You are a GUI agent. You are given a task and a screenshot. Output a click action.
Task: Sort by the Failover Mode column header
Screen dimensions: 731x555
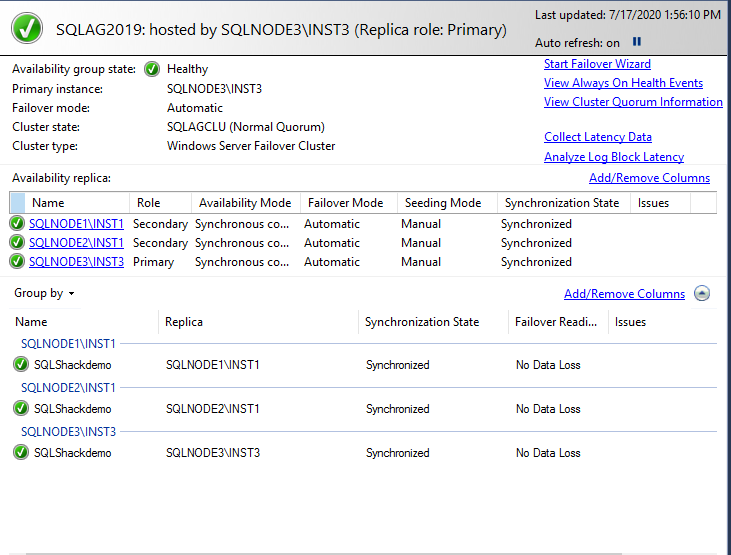click(x=346, y=203)
